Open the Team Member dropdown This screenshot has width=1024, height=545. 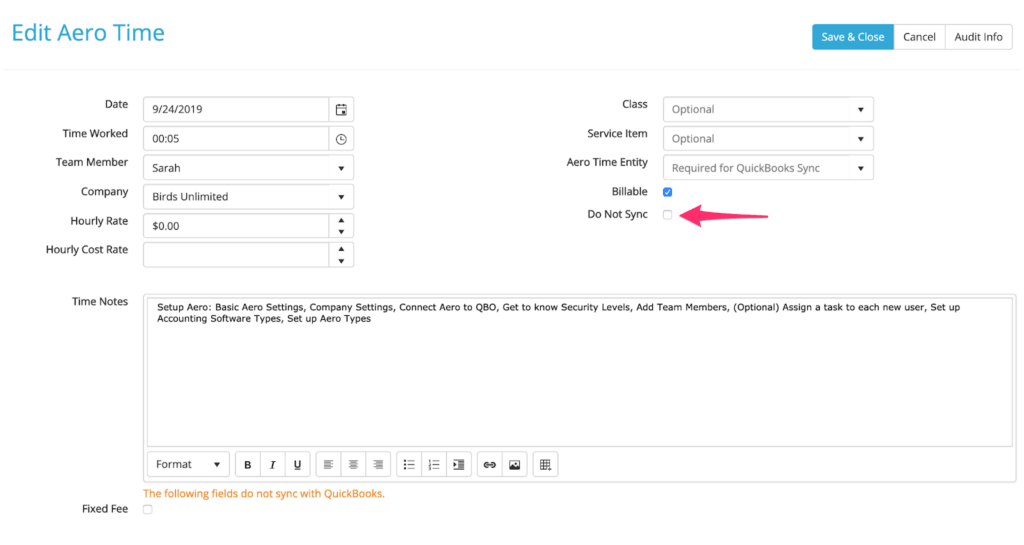click(248, 168)
